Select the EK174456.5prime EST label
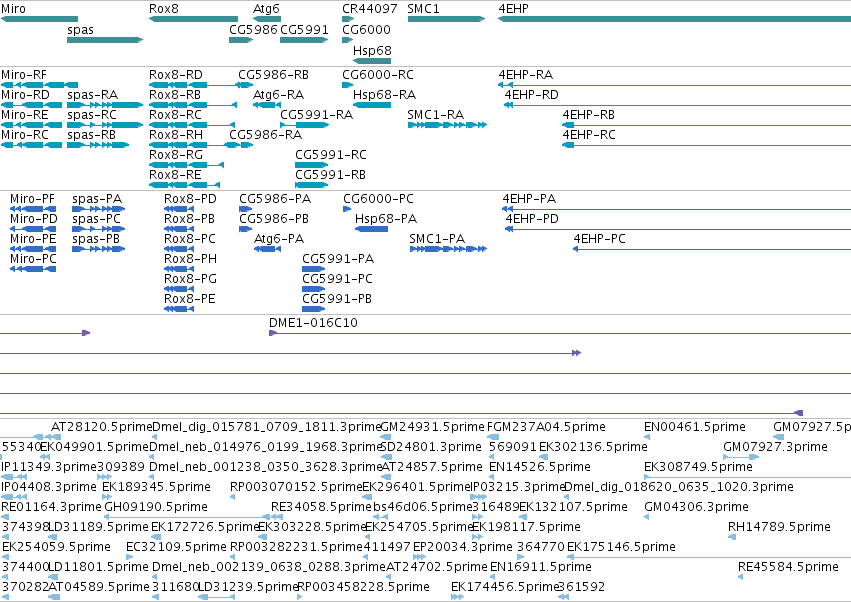Screen dimensions: 851x602 coord(505,587)
